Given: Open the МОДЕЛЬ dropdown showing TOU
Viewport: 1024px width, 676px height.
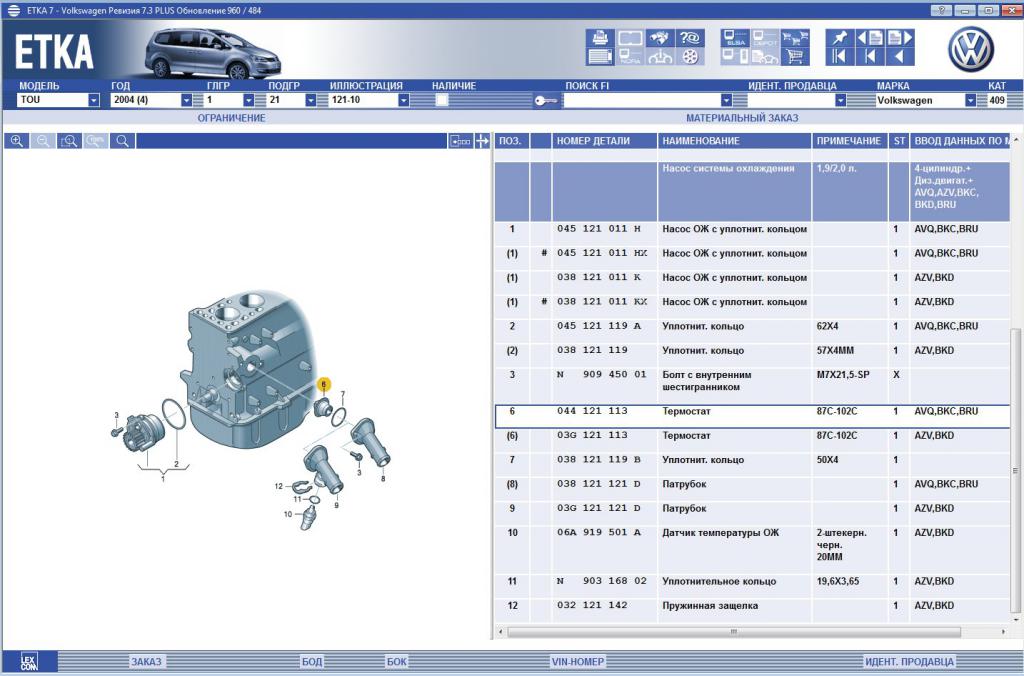Looking at the screenshot, I should tap(58, 100).
